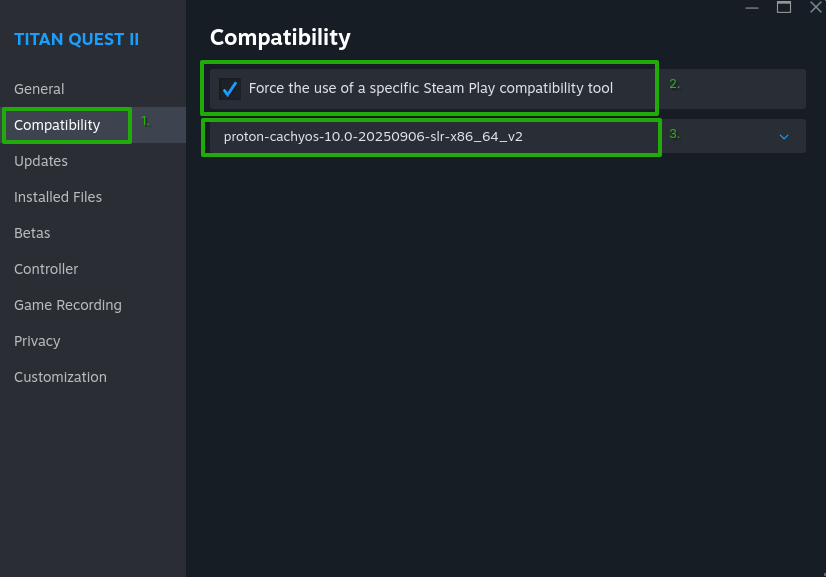Open the Betas tab

31,233
